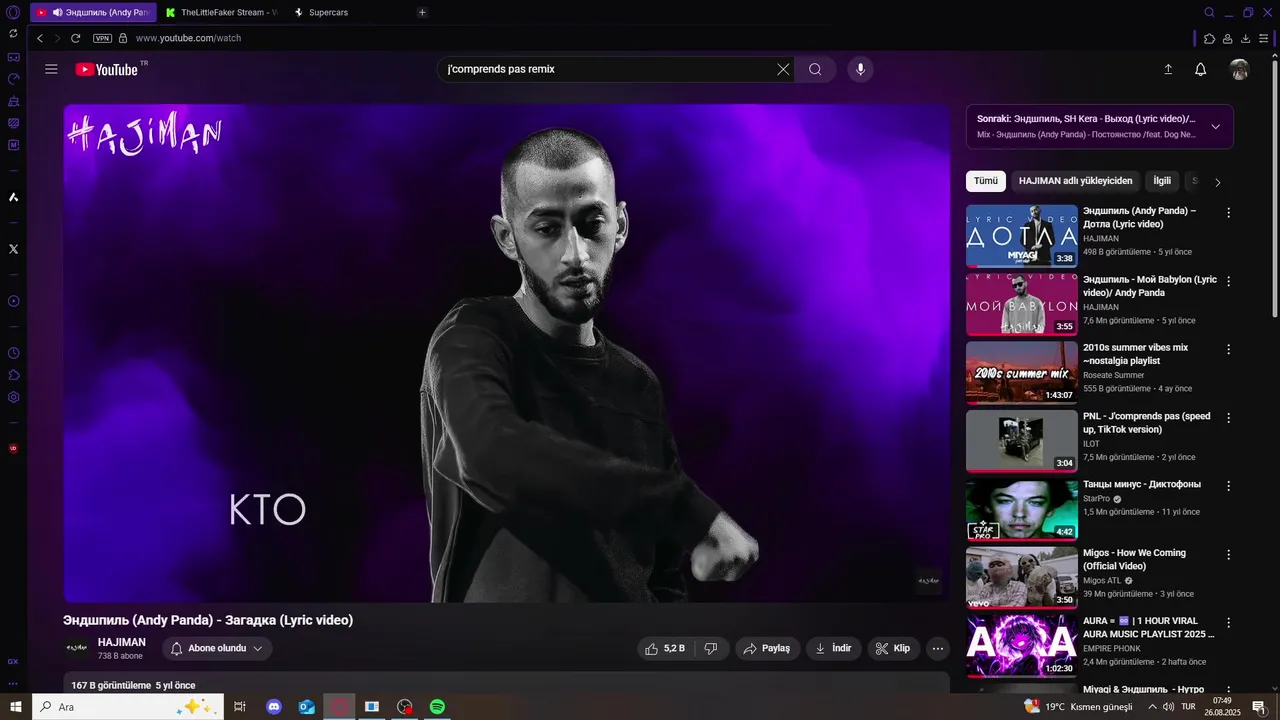Viewport: 1280px width, 720px height.
Task: Open browser downloads arrow icon
Action: click(x=1246, y=38)
